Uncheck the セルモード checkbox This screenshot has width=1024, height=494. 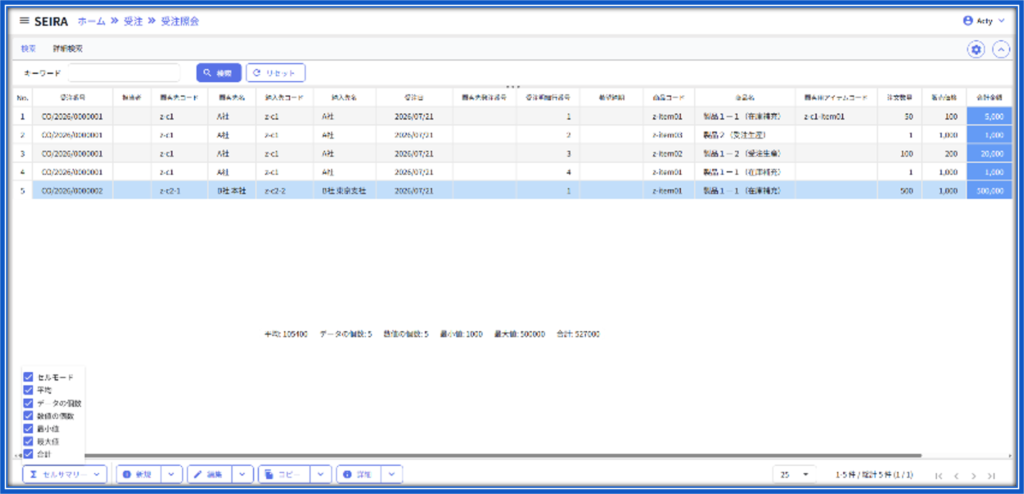point(28,377)
